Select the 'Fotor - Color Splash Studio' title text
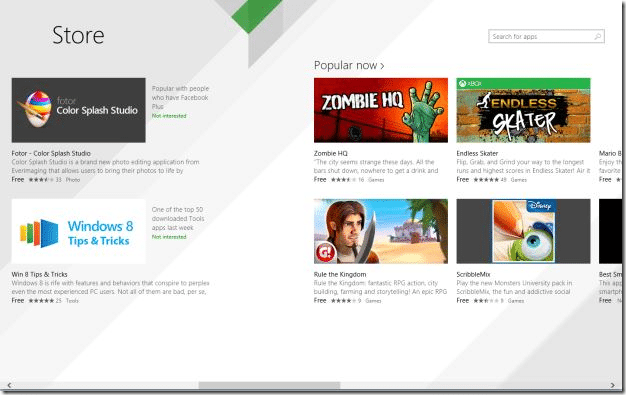Screen dimensions: 626x395 point(51,153)
